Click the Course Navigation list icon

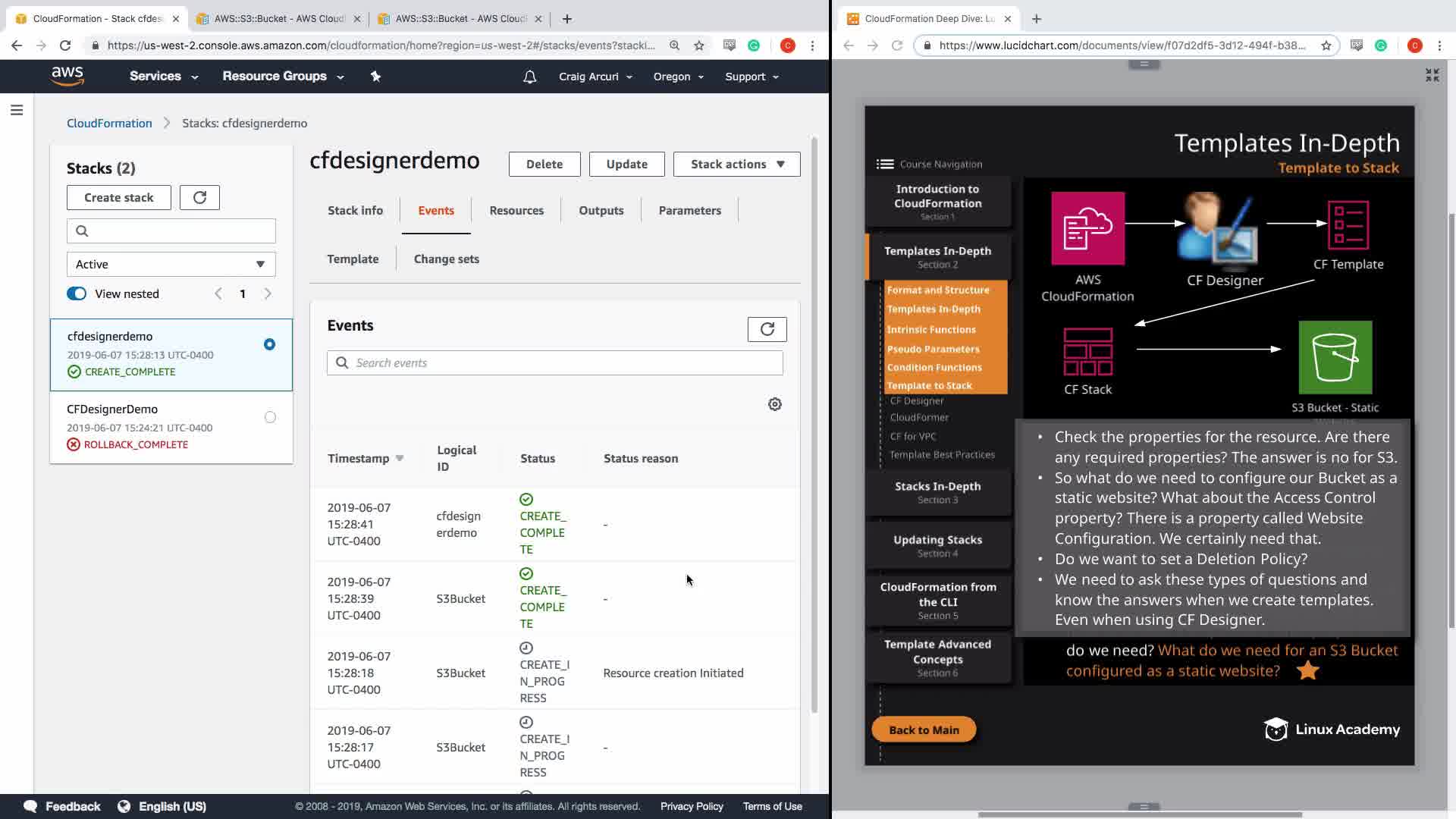(x=884, y=164)
